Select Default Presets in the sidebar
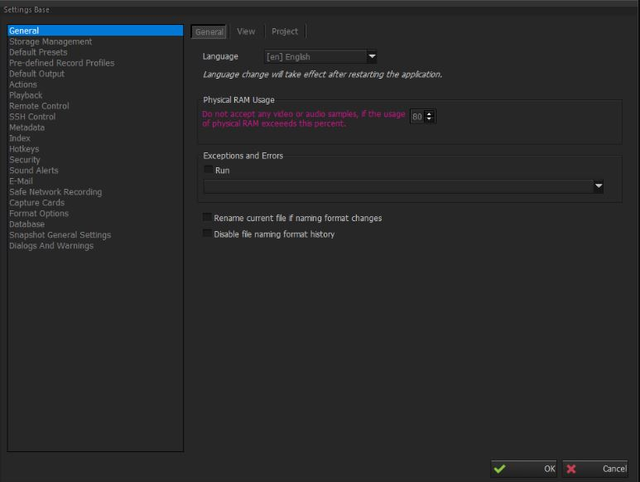The width and height of the screenshot is (640, 482). tap(38, 52)
